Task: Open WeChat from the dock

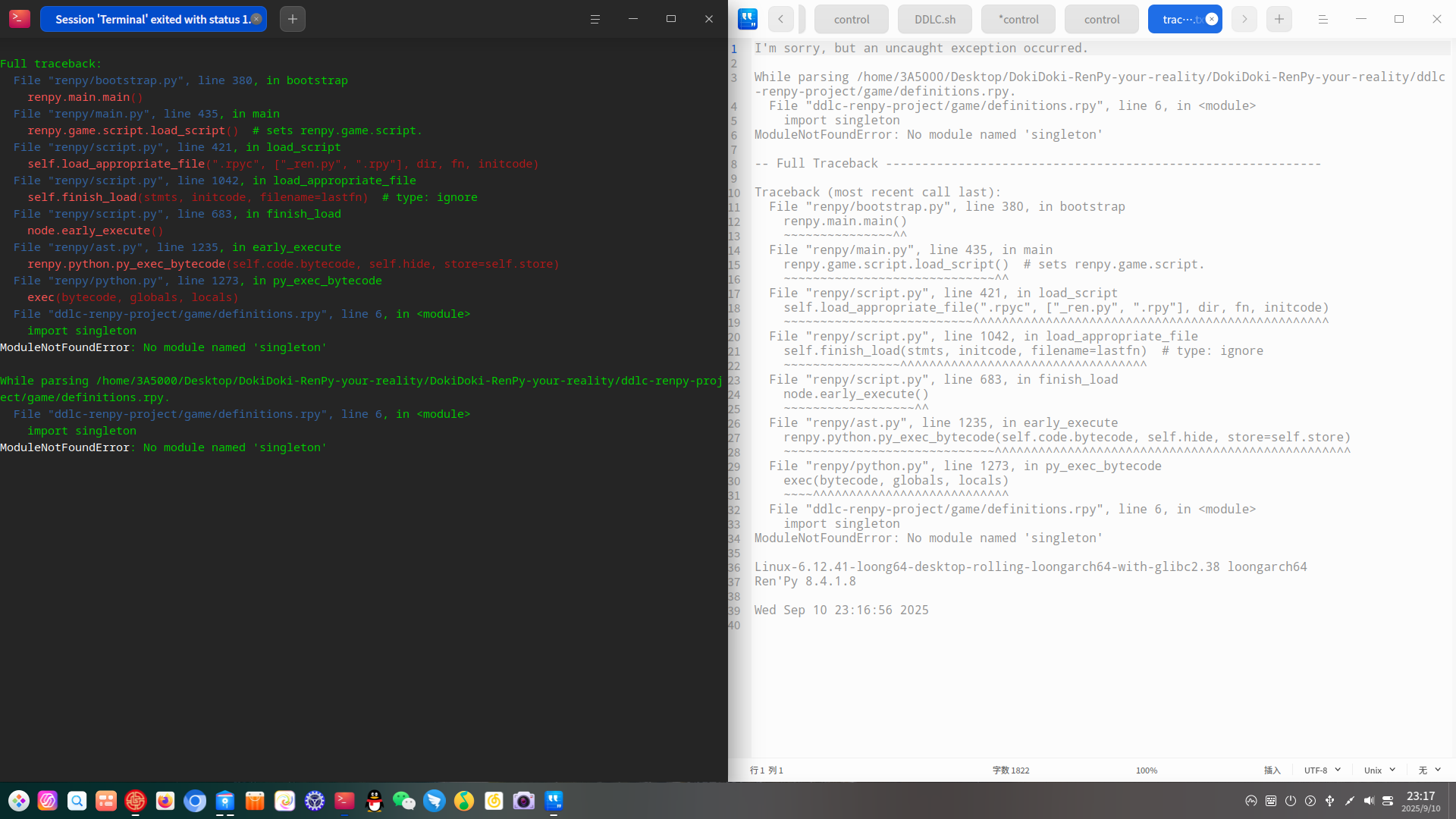Action: pos(403,801)
